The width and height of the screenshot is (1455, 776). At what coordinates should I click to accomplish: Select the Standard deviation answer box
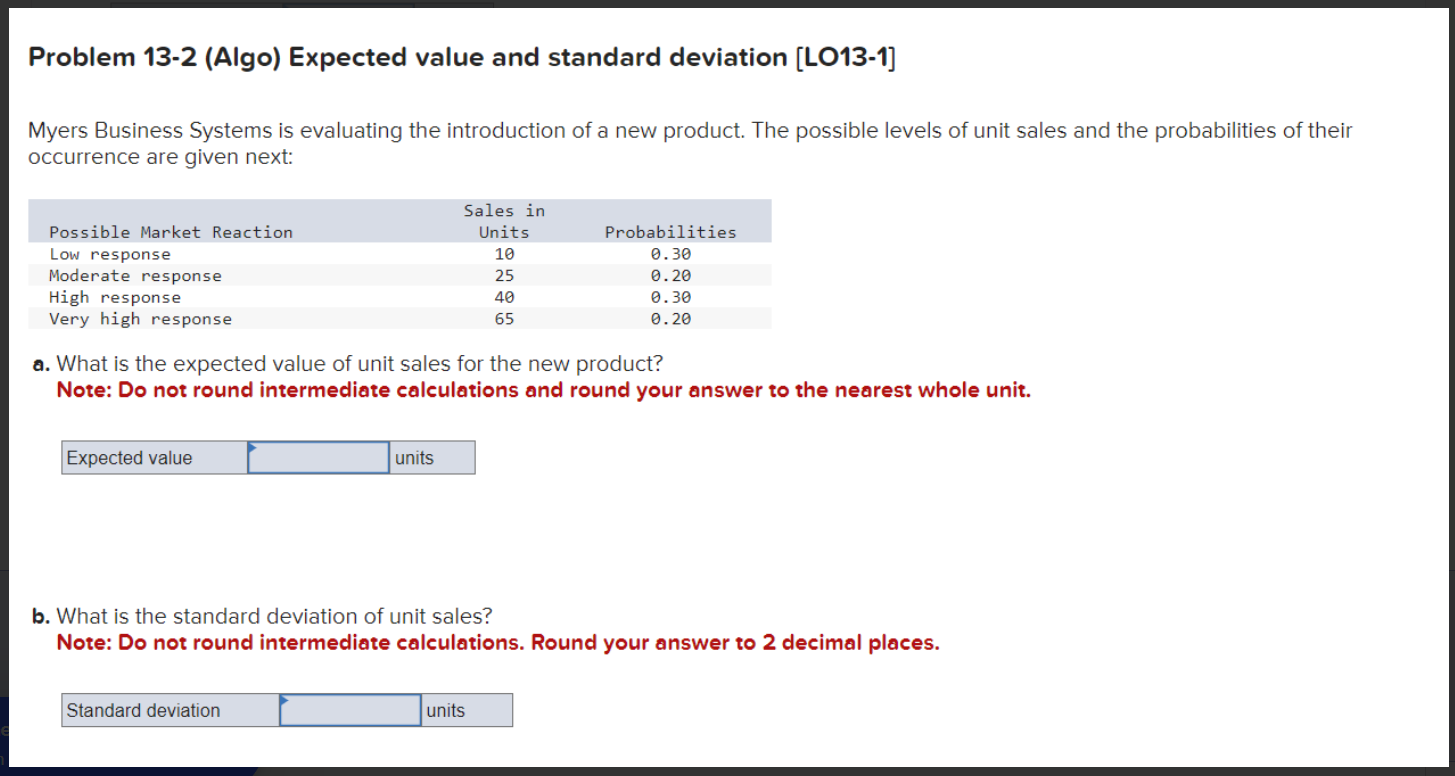pos(352,710)
